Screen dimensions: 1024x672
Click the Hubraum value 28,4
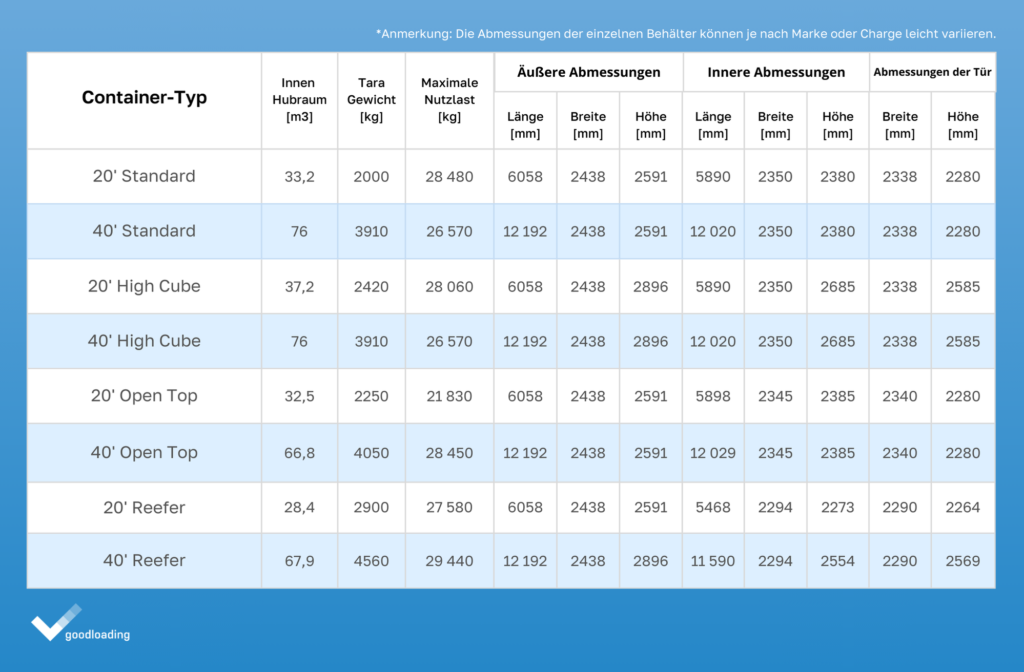[x=299, y=507]
